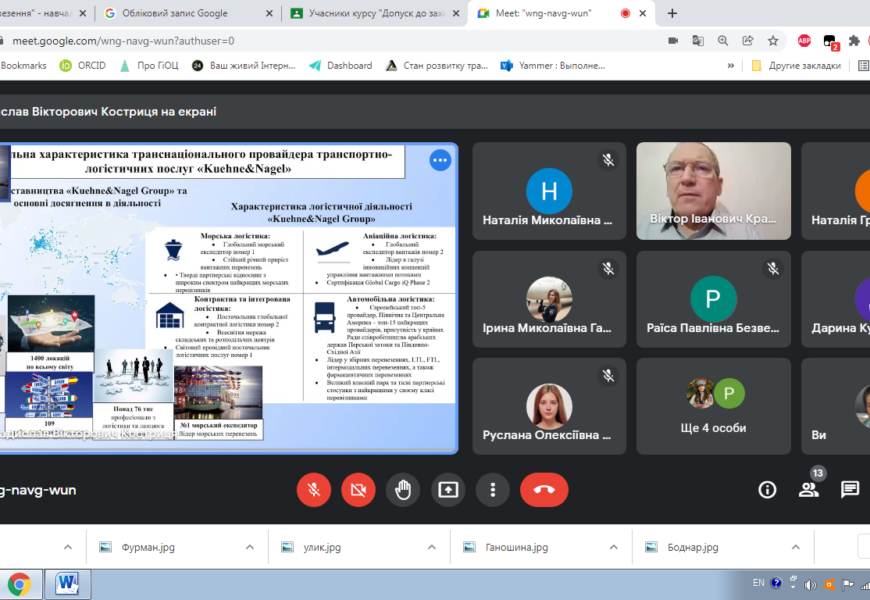870x600 pixels.
Task: Raise your hand in the meeting
Action: click(403, 489)
